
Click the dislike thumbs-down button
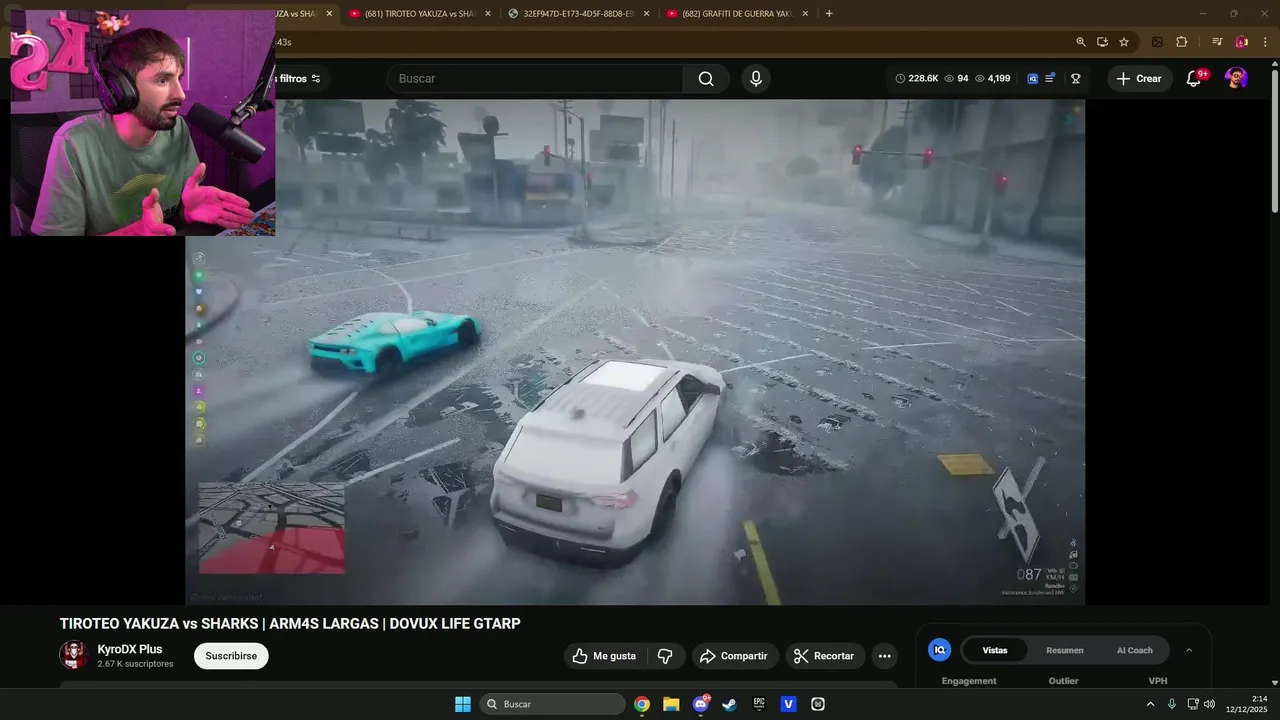[665, 656]
